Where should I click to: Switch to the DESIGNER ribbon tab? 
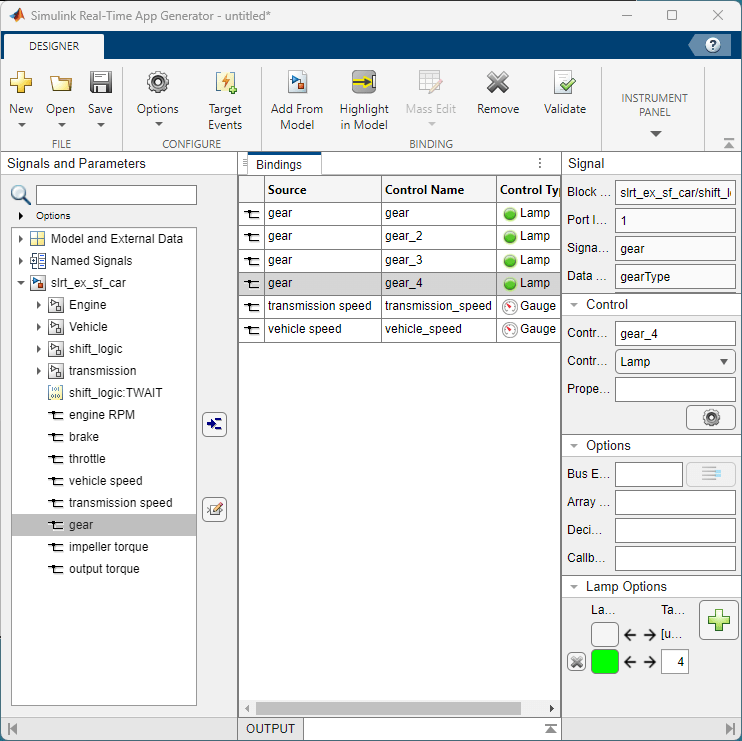coord(54,46)
